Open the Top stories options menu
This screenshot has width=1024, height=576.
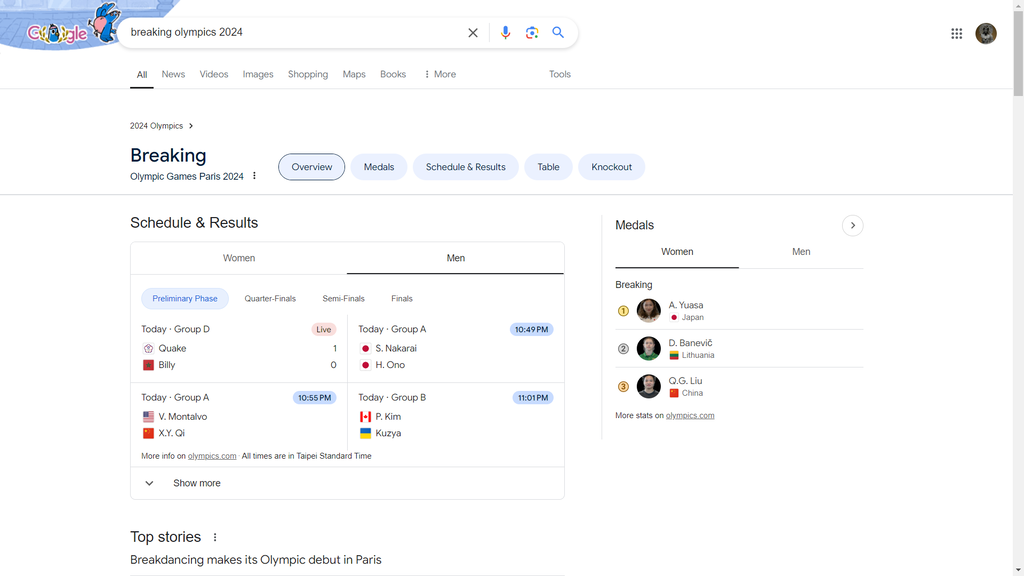(x=215, y=537)
